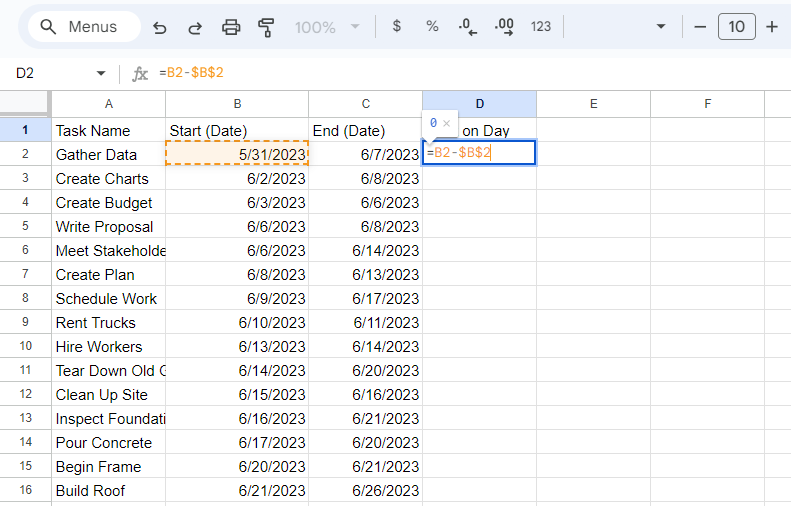This screenshot has width=791, height=506.
Task: Click the 6/9/2023 start date cell
Action: point(237,298)
